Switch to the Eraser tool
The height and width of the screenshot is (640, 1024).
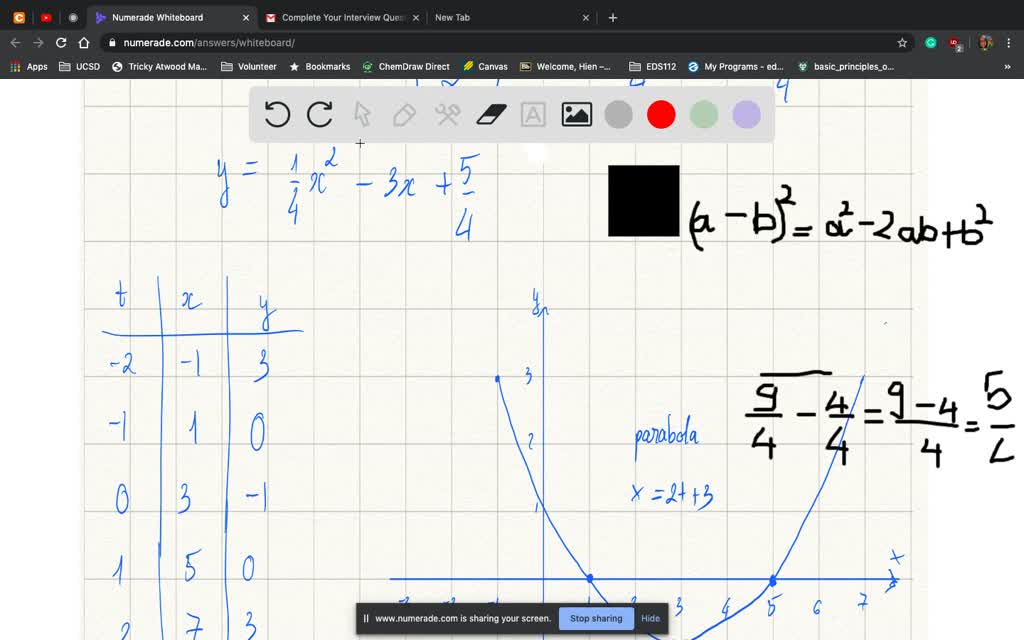(489, 114)
